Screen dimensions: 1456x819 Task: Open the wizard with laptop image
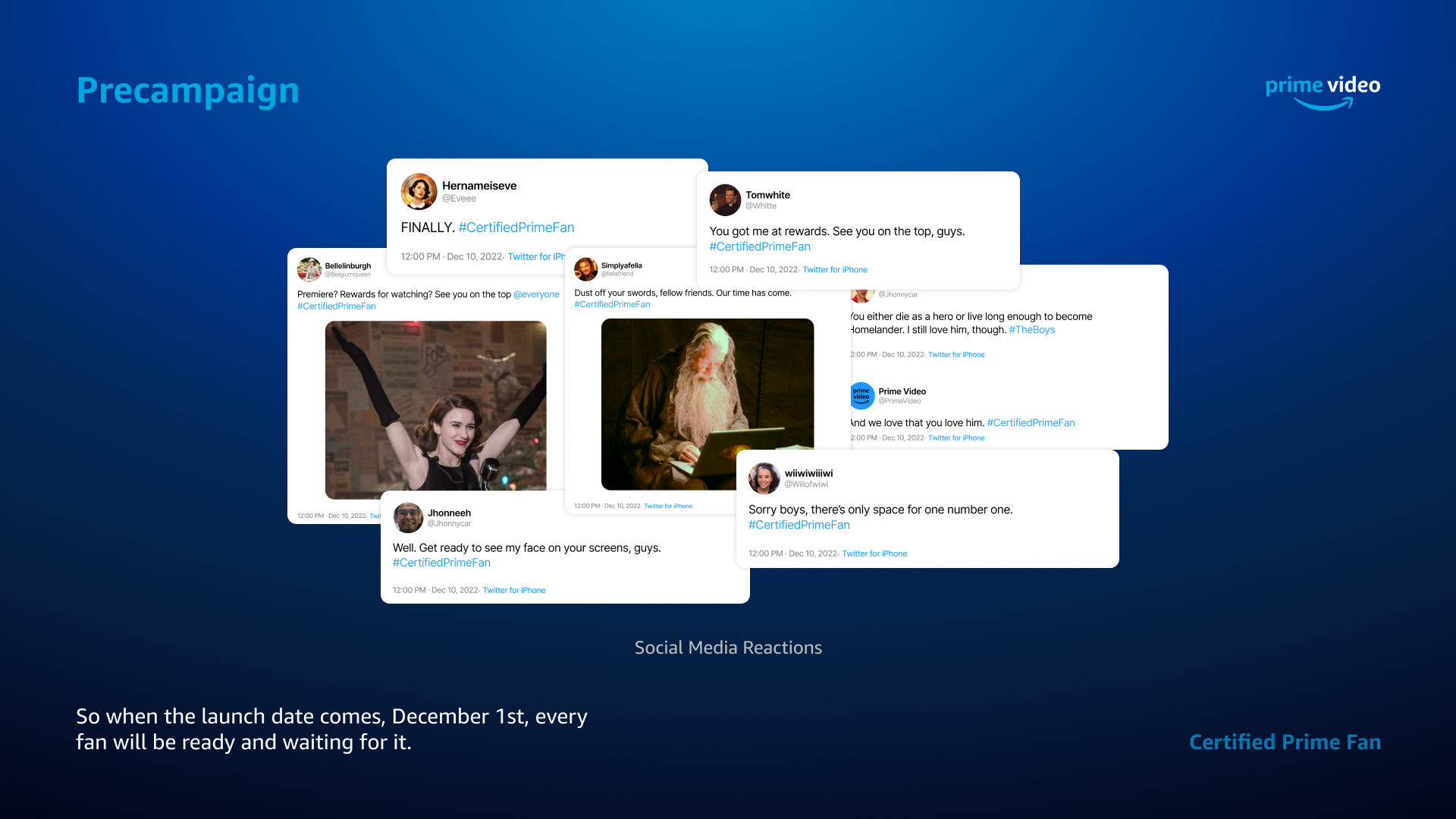click(x=708, y=404)
